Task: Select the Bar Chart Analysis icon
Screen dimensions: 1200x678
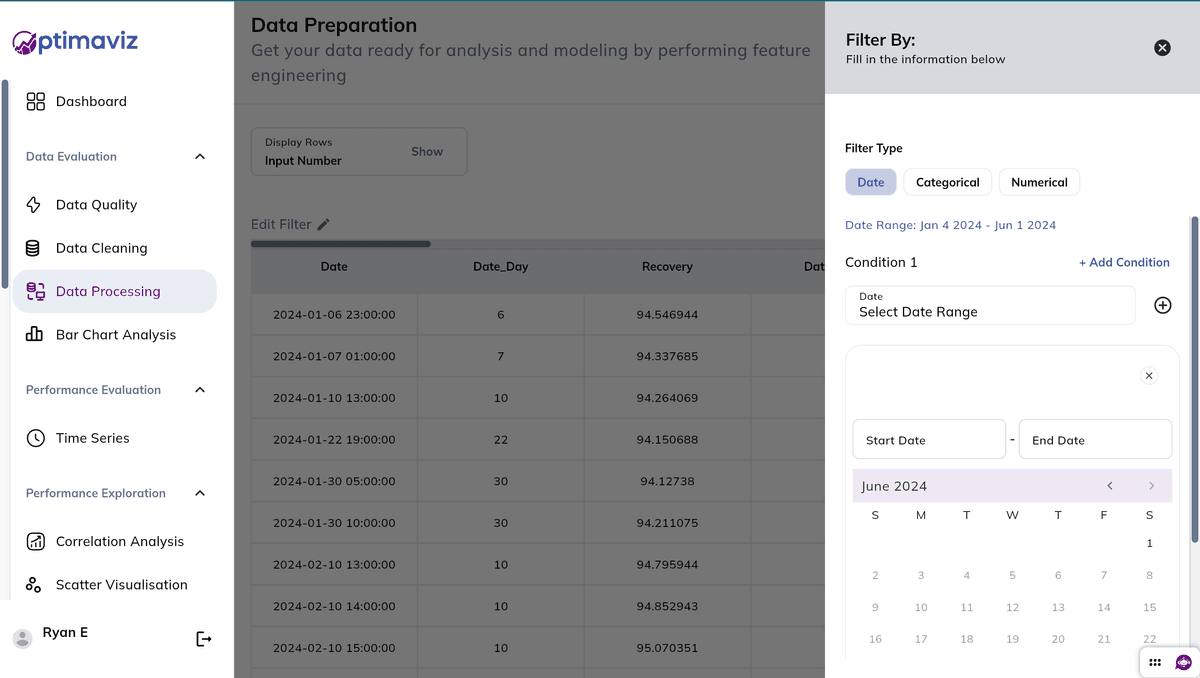Action: [x=34, y=335]
